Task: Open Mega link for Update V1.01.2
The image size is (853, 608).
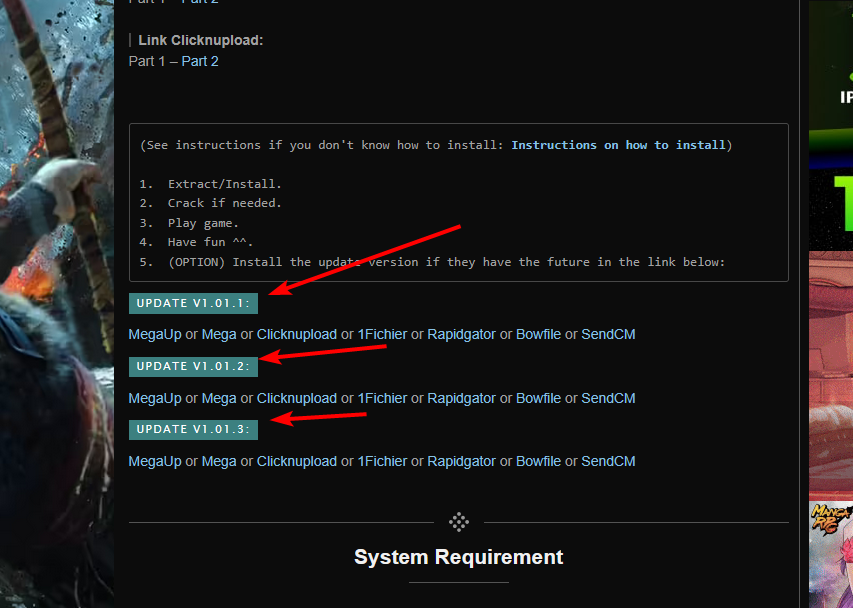Action: [x=219, y=399]
